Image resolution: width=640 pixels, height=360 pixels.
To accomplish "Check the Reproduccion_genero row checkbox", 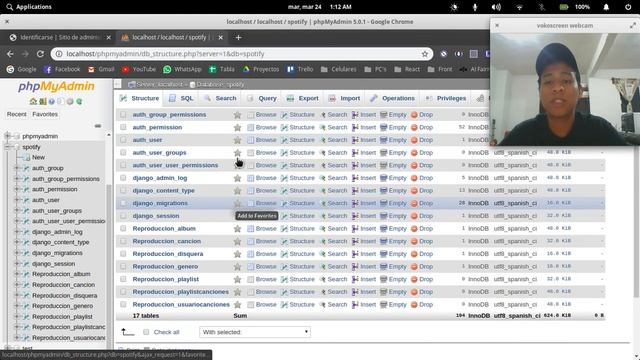I will [x=123, y=267].
